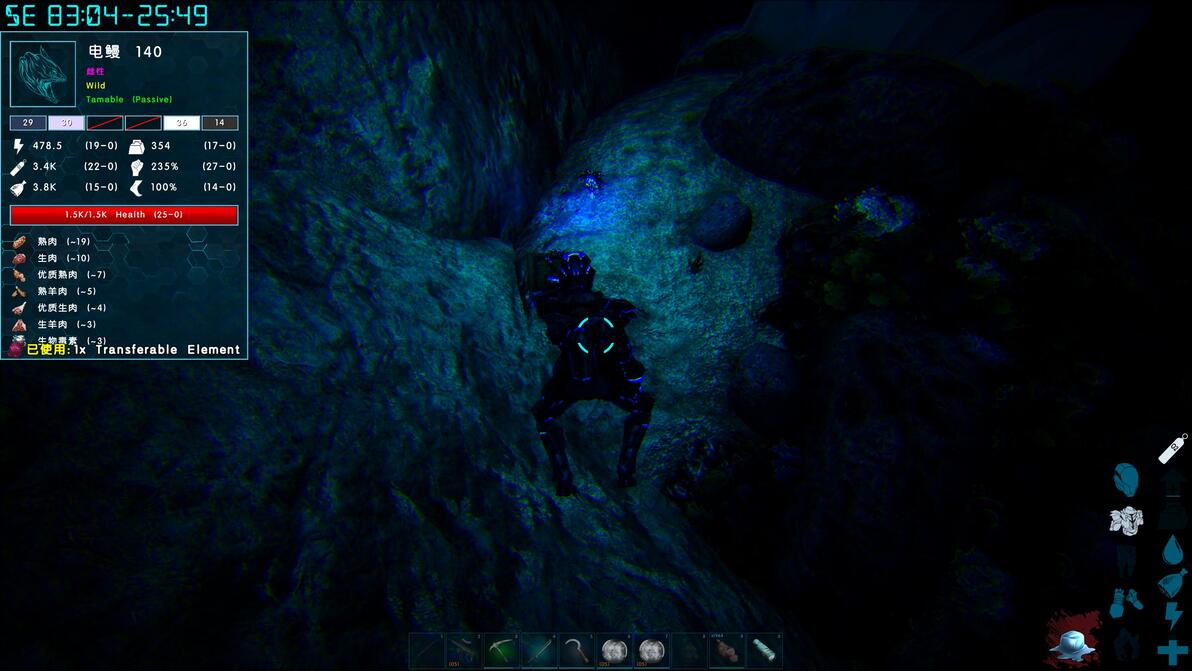Click the oxygen tank icon in stats
The height and width of the screenshot is (671, 1192).
[x=18, y=166]
